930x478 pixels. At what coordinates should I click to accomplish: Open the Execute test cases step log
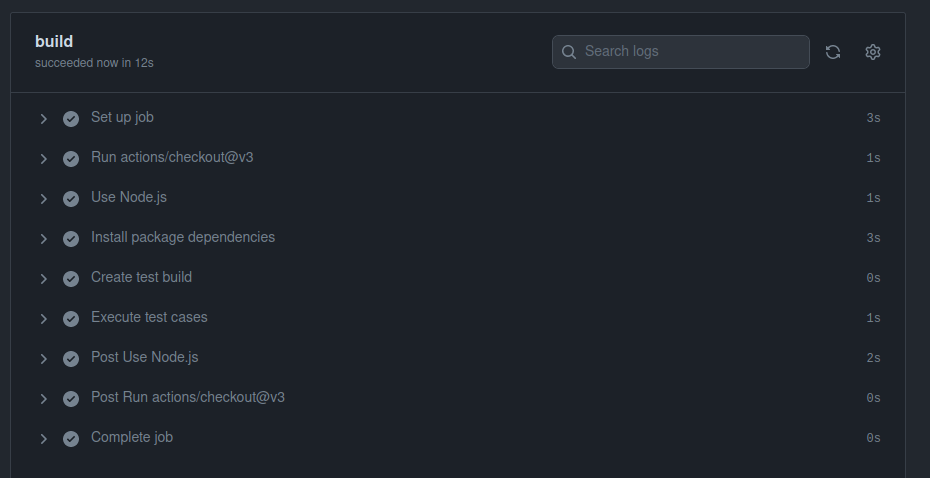[149, 317]
